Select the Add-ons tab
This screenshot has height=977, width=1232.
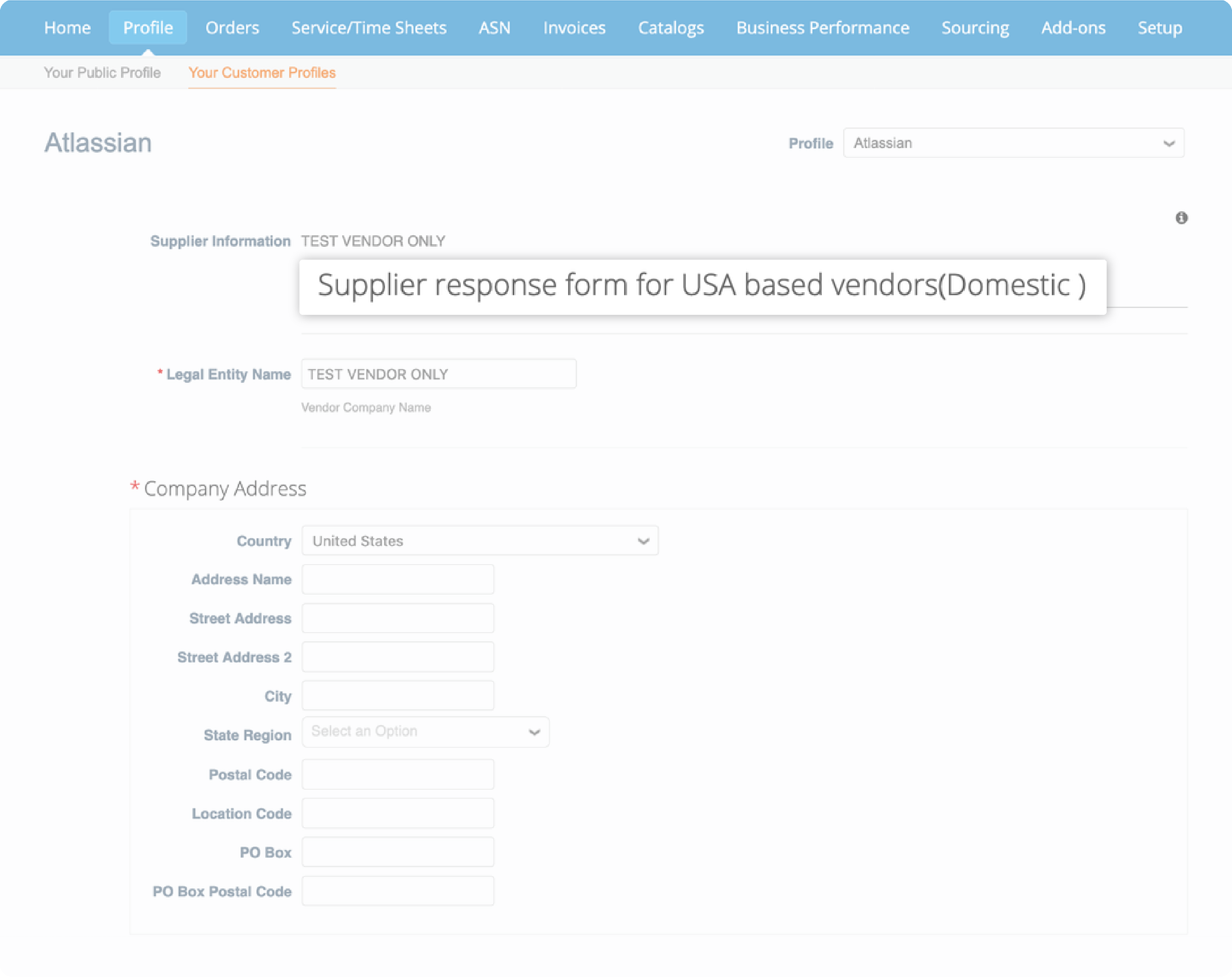[1073, 27]
